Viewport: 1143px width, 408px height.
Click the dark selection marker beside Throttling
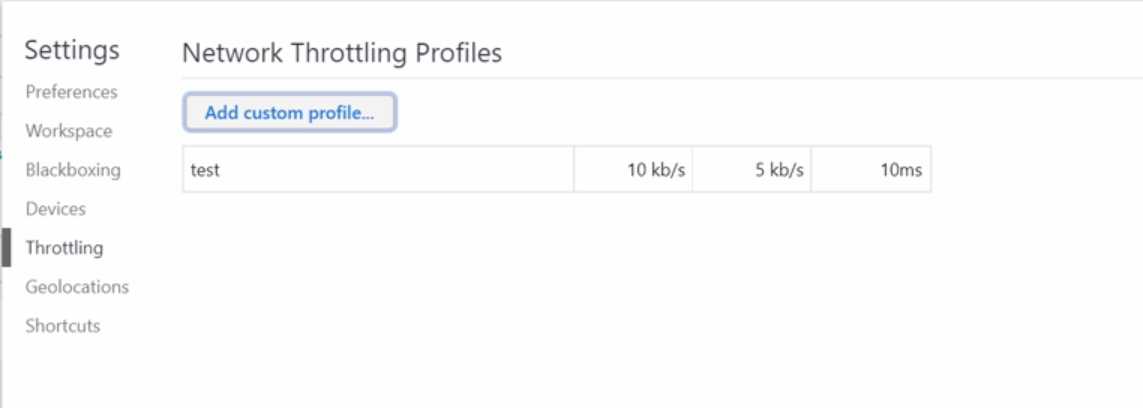(7, 248)
